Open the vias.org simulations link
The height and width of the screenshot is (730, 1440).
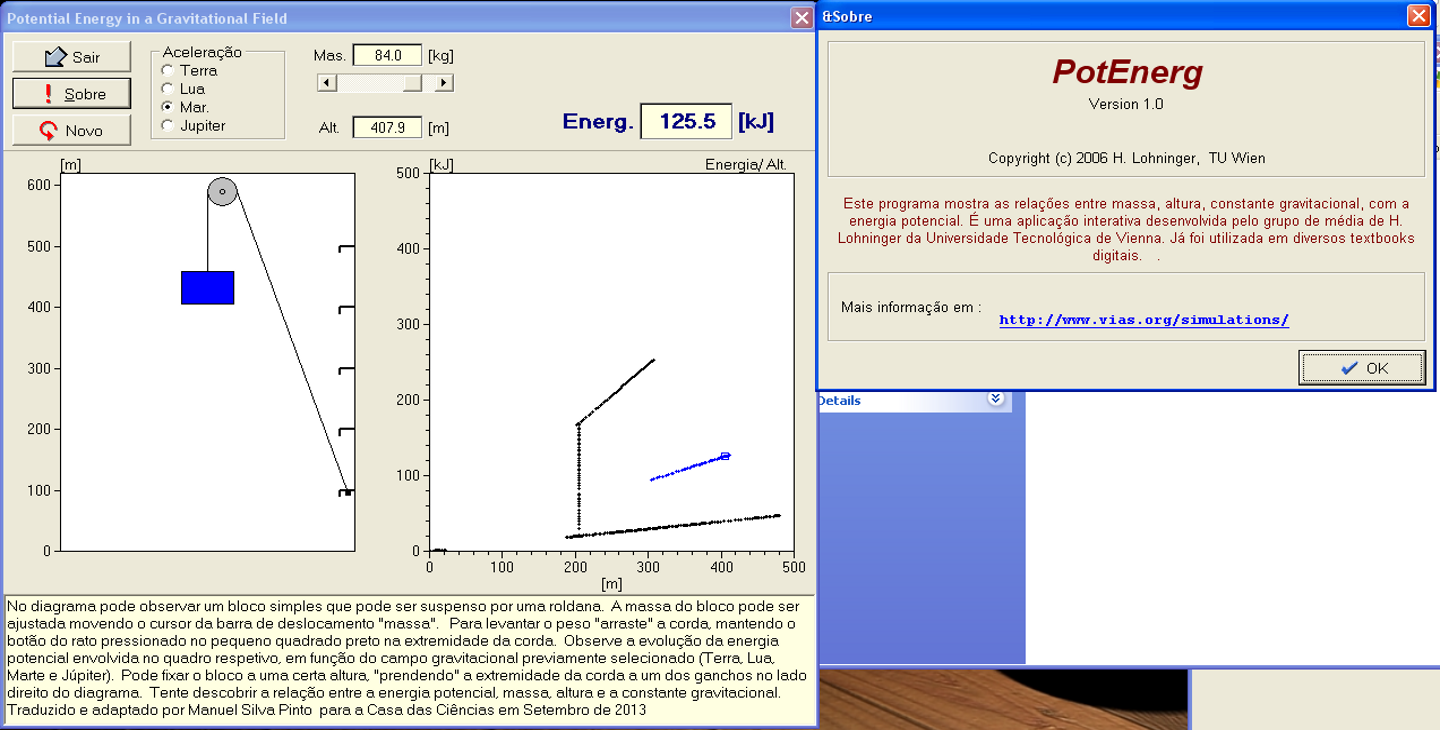pyautogui.click(x=1143, y=320)
